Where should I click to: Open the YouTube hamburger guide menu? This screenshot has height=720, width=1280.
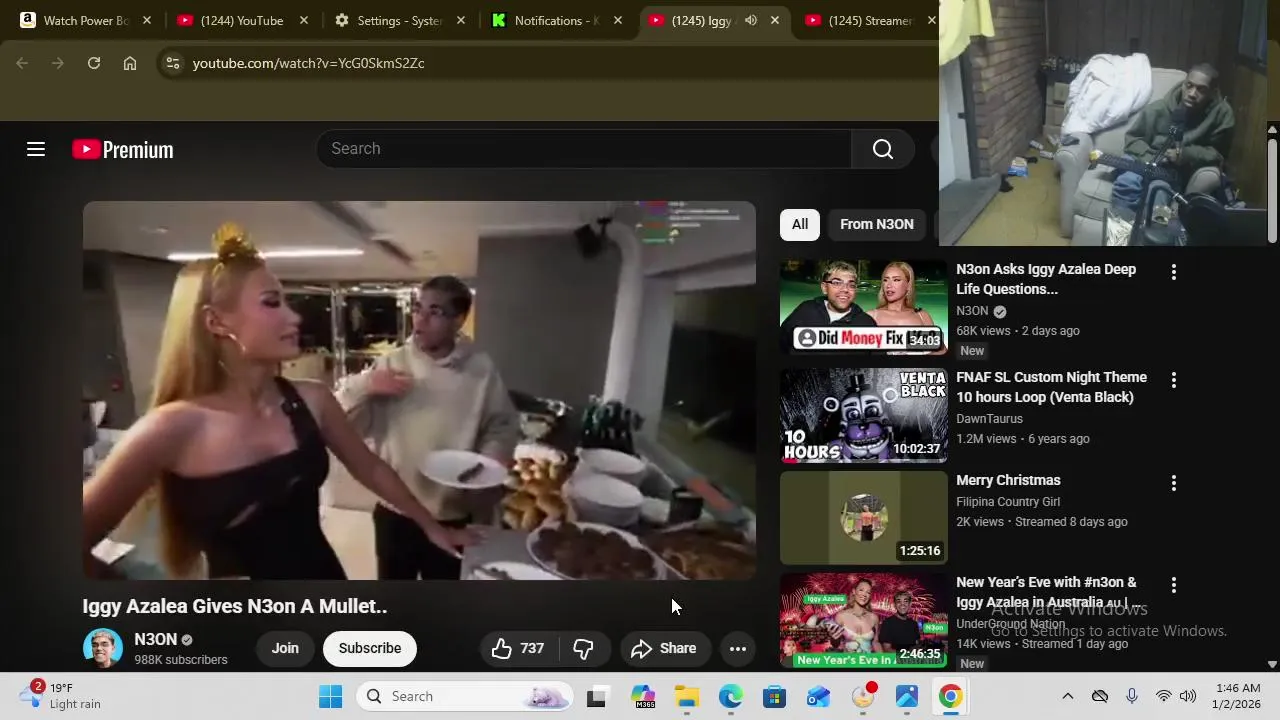[x=36, y=149]
